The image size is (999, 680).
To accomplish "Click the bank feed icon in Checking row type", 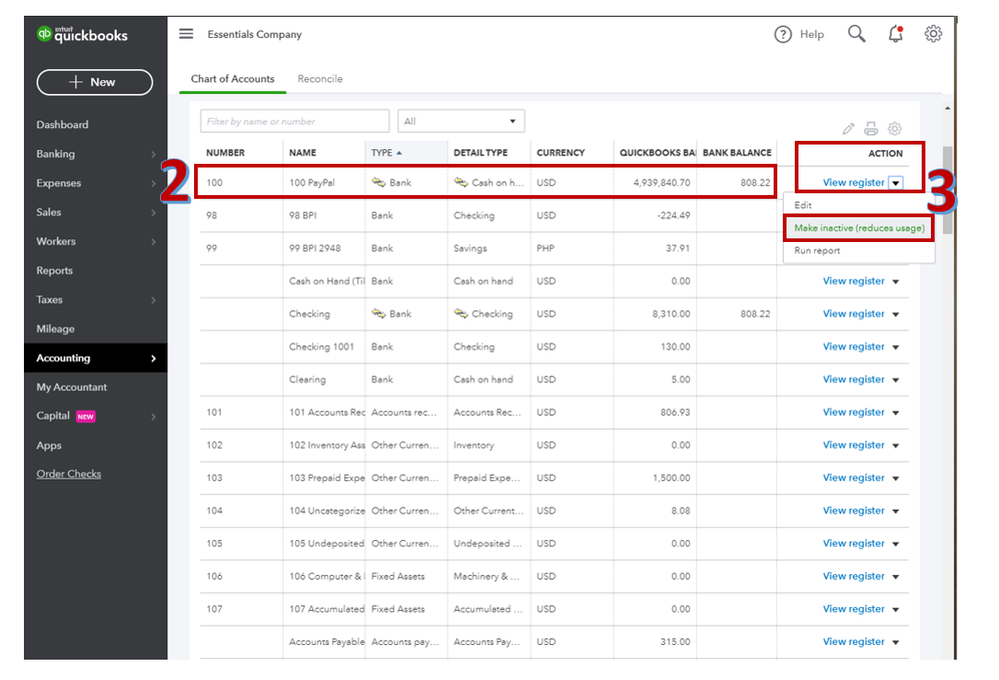I will 378,314.
